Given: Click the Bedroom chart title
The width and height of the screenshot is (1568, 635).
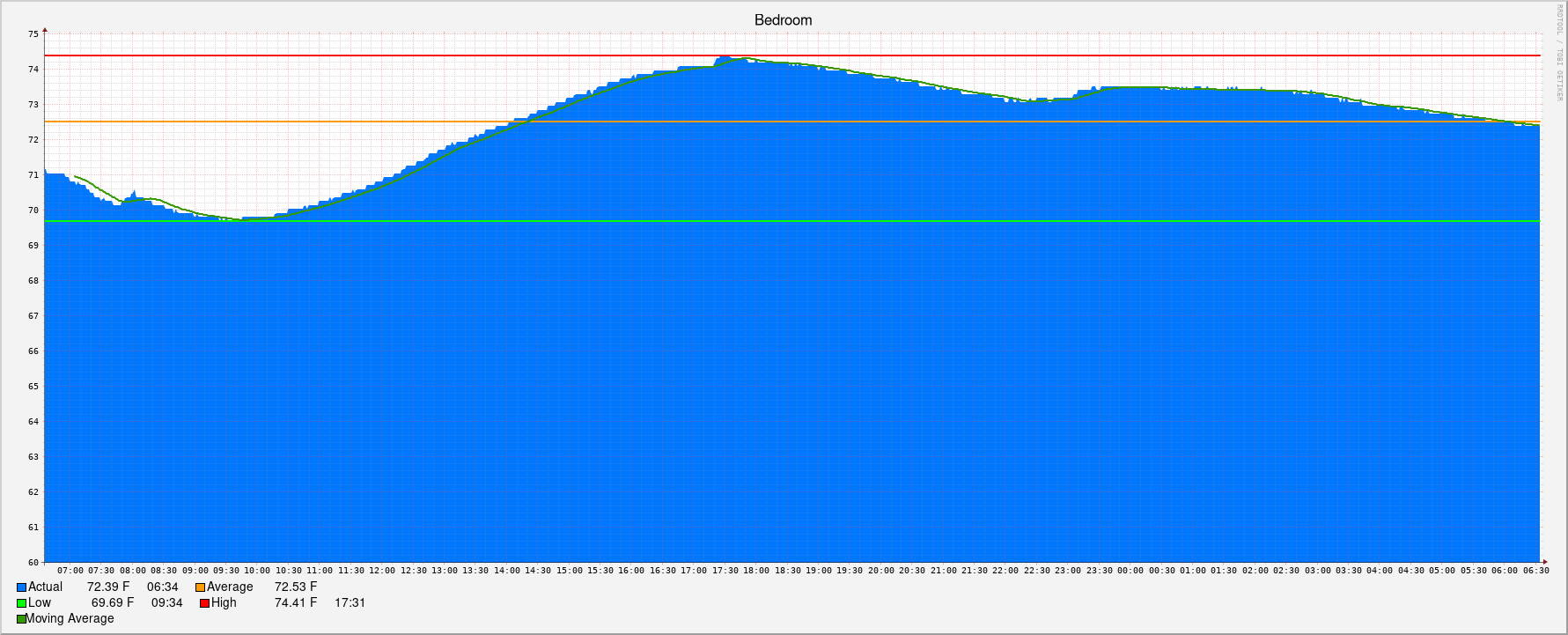Looking at the screenshot, I should [x=783, y=20].
